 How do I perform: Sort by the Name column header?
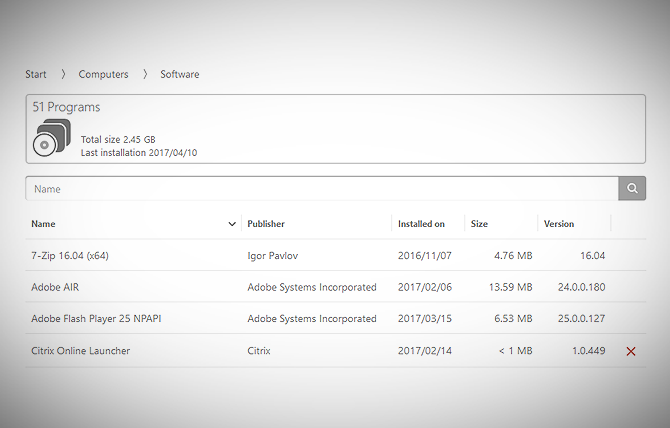point(43,224)
